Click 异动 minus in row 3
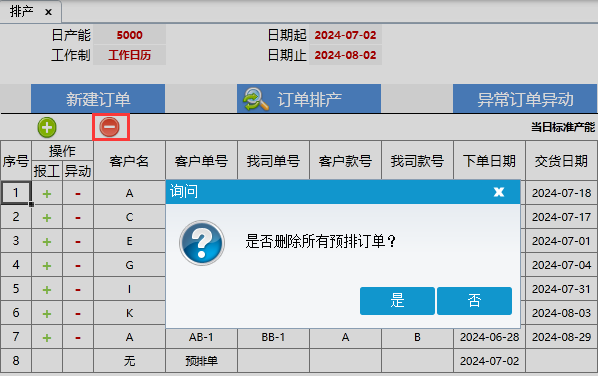The image size is (598, 376). (x=78, y=242)
